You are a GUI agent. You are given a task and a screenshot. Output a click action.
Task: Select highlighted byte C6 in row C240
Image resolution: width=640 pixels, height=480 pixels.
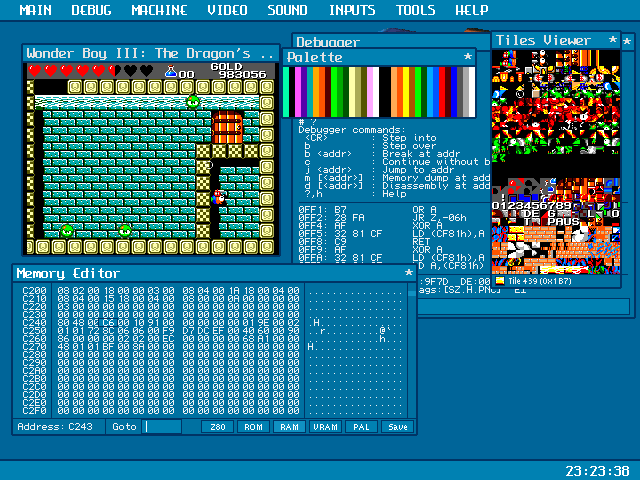coord(108,322)
